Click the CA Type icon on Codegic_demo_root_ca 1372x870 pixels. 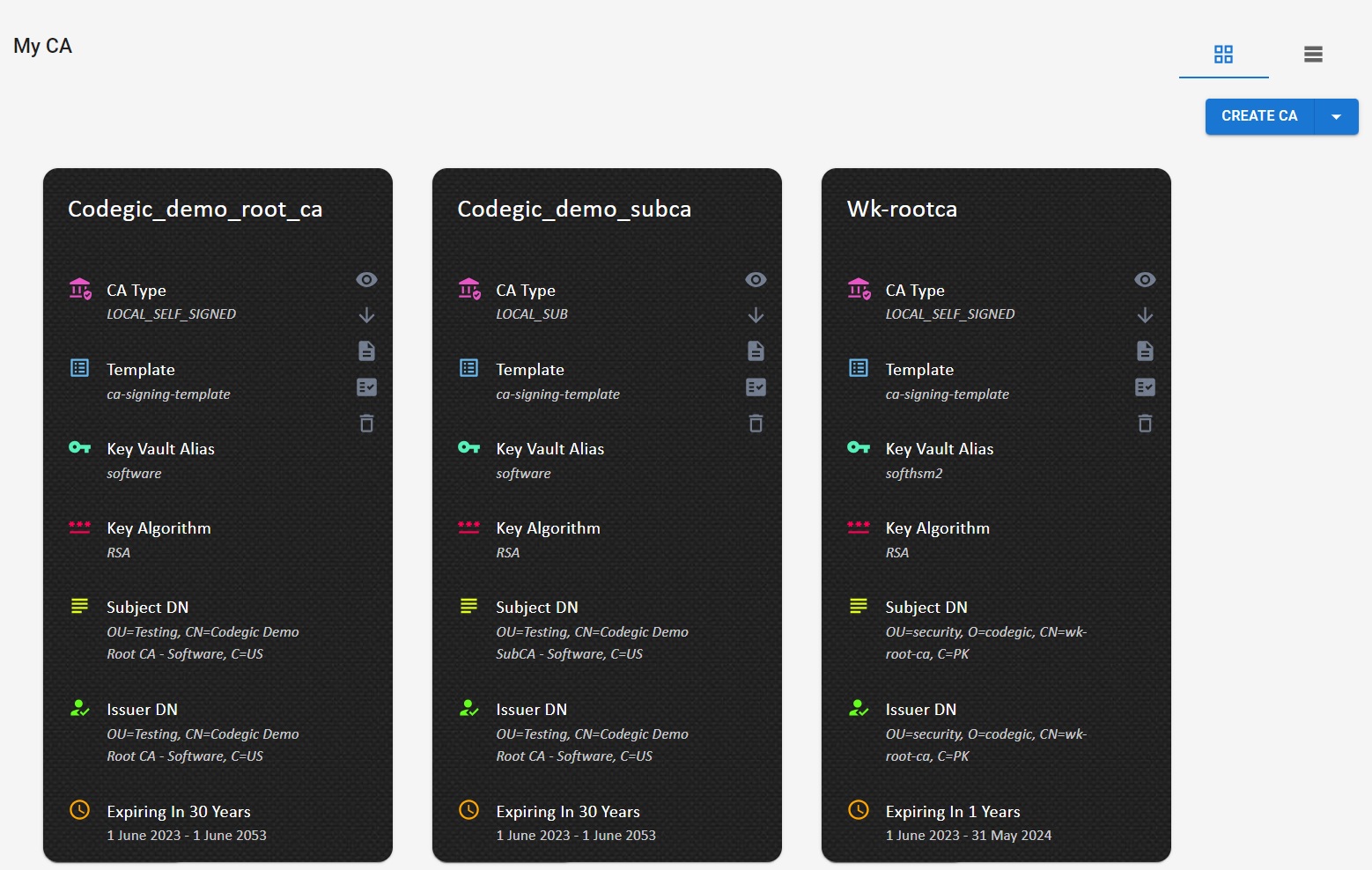(x=79, y=288)
